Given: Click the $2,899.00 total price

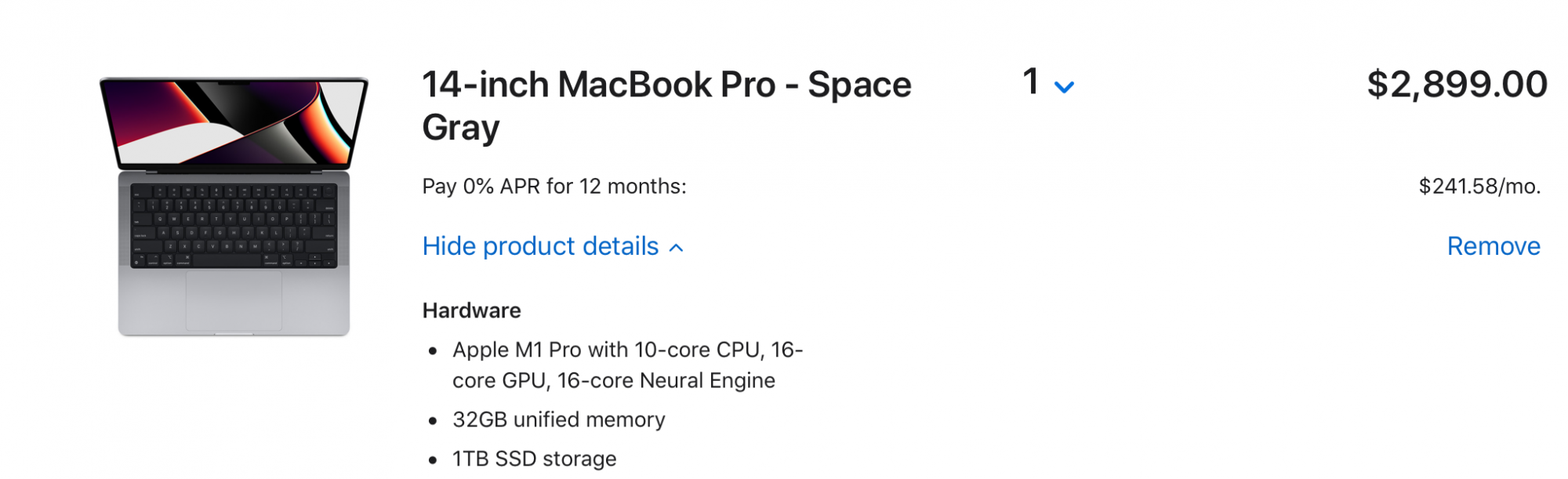Looking at the screenshot, I should point(1457,84).
